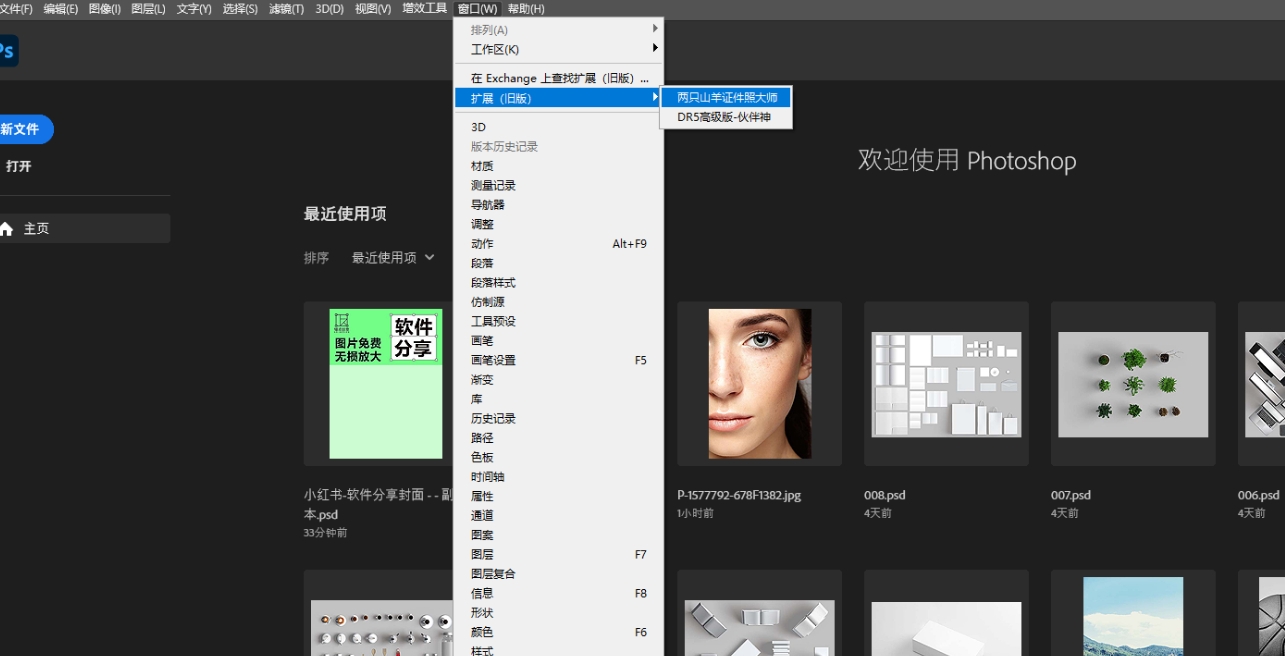Choose 画笔设置 from the Window menu

493,360
